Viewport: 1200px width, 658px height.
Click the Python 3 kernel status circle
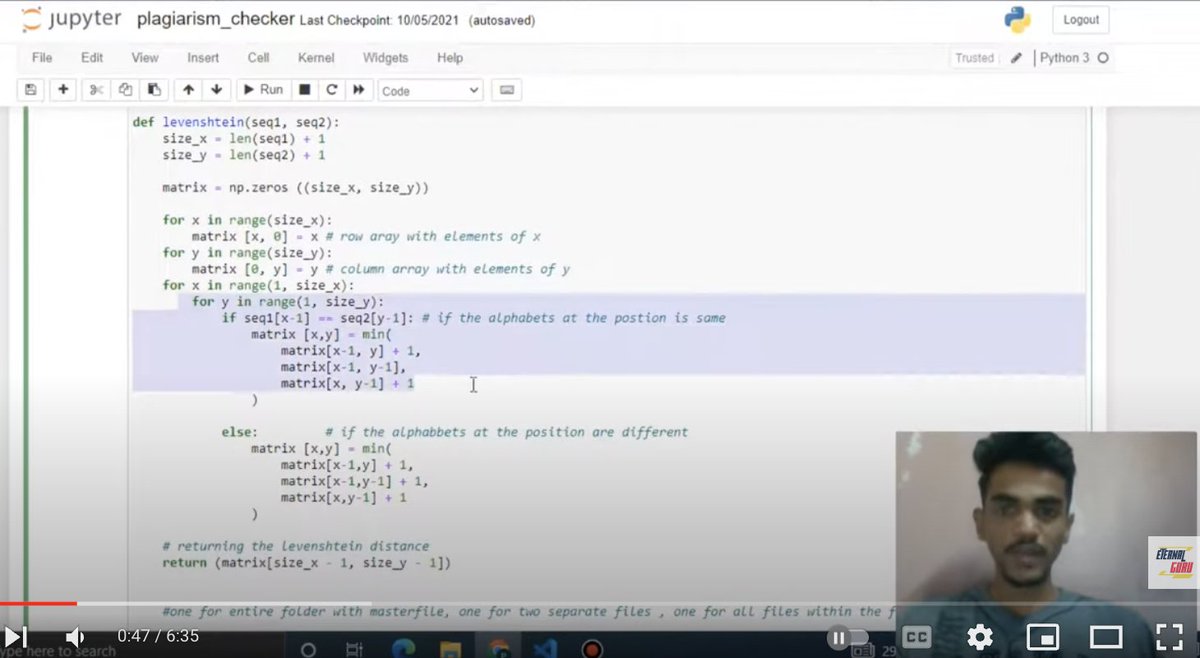(x=1103, y=58)
